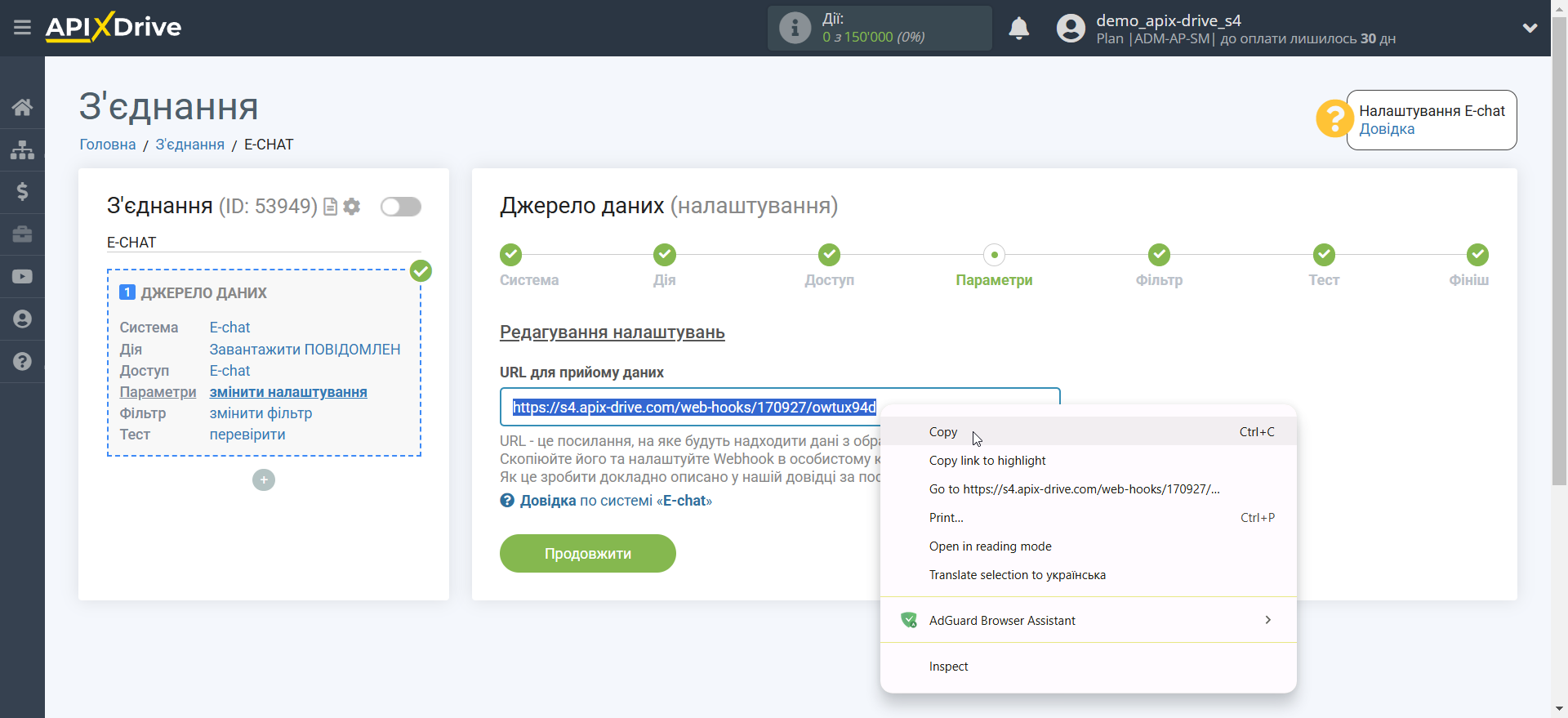
Task: Click the Головна breadcrumb
Action: pyautogui.click(x=108, y=145)
